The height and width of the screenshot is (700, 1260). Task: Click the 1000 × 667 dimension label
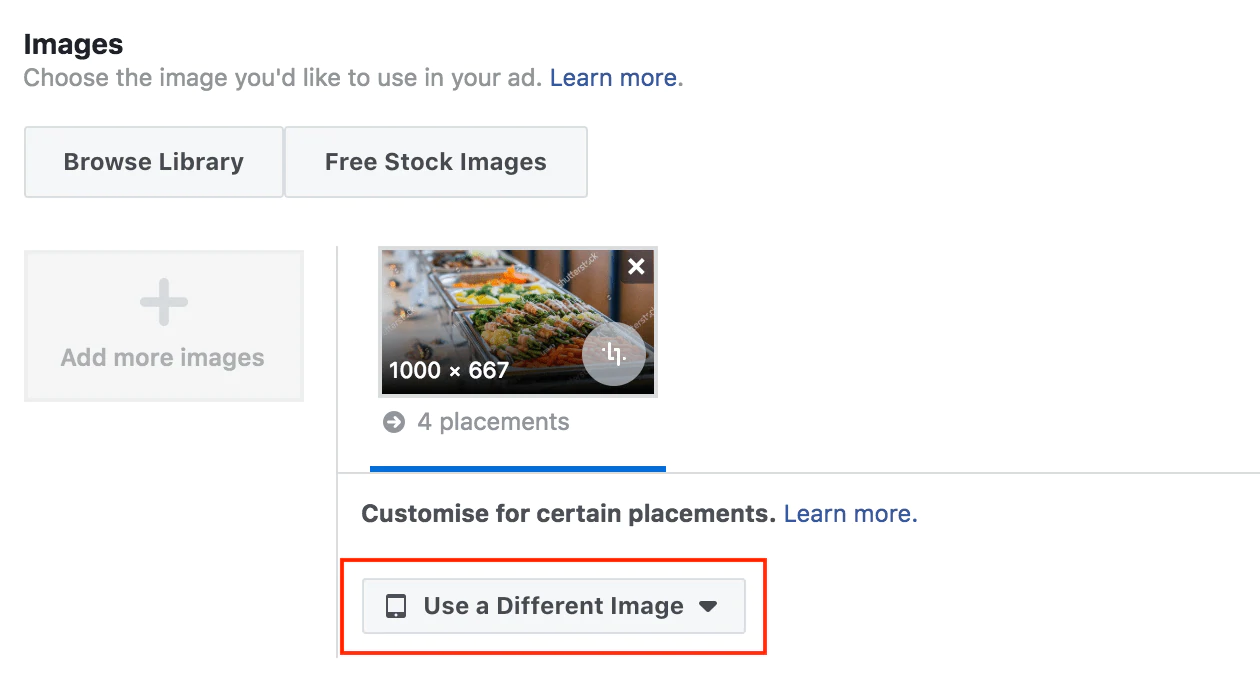[x=449, y=370]
